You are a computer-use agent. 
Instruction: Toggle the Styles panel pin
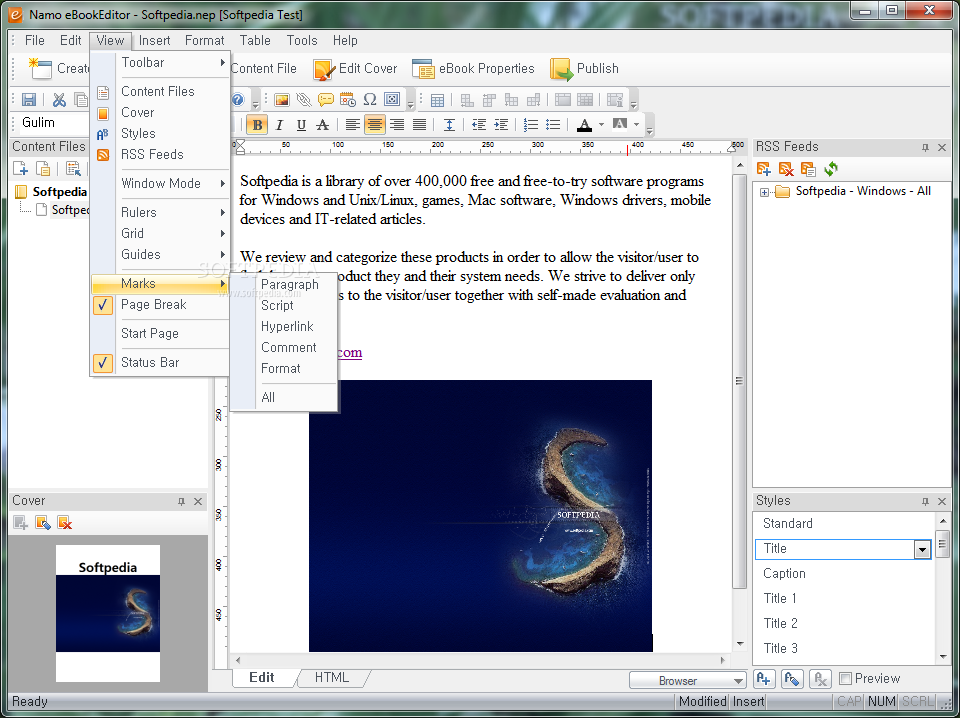point(925,501)
